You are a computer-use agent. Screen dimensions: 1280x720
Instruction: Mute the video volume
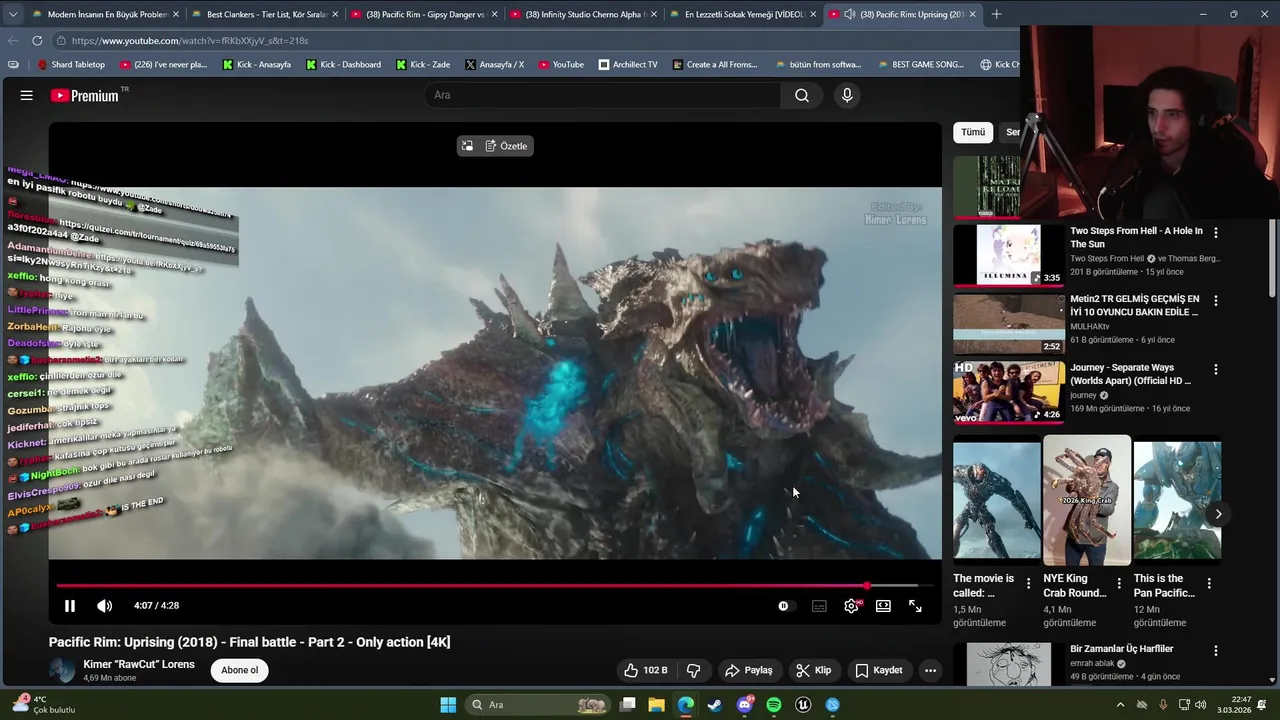coord(104,606)
